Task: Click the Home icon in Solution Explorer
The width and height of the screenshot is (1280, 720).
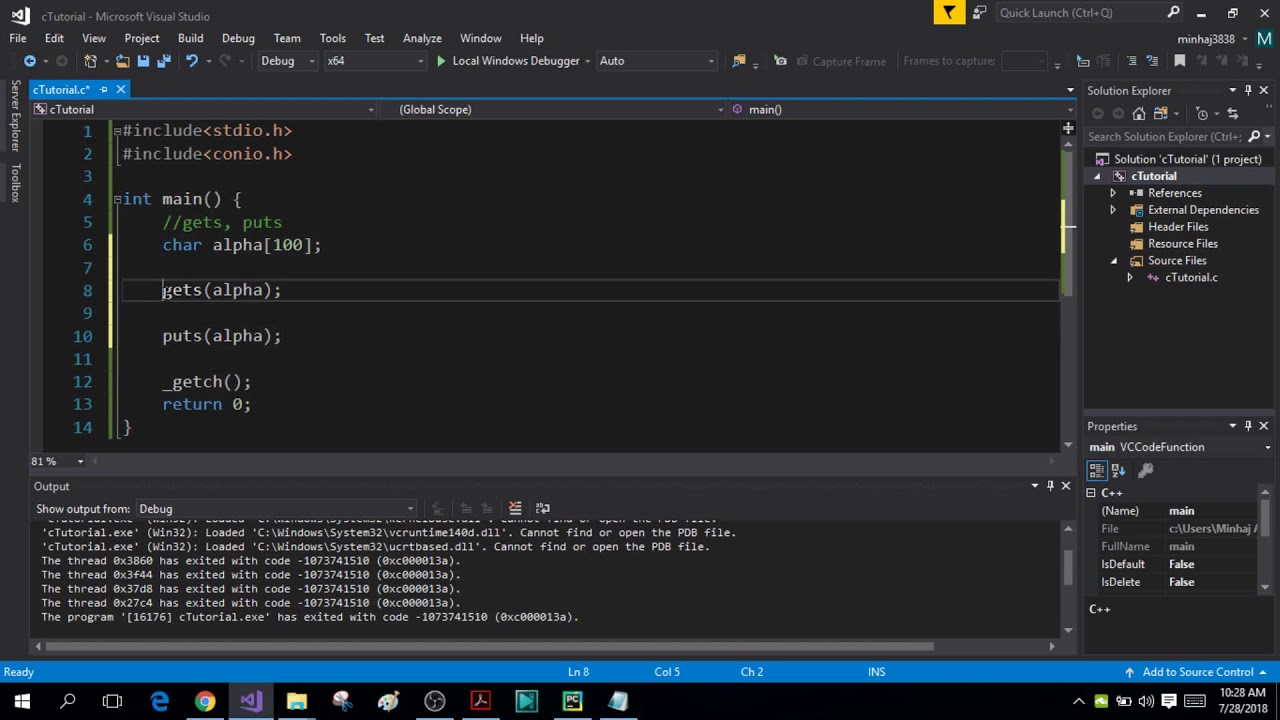Action: coord(1139,113)
